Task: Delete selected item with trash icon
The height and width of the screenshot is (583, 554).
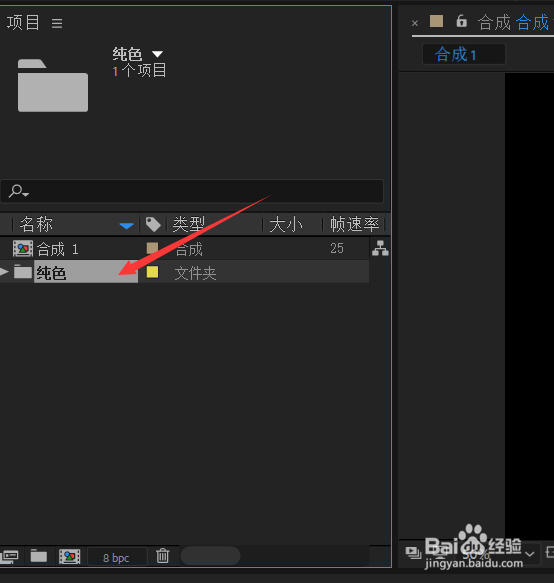Action: tap(162, 556)
